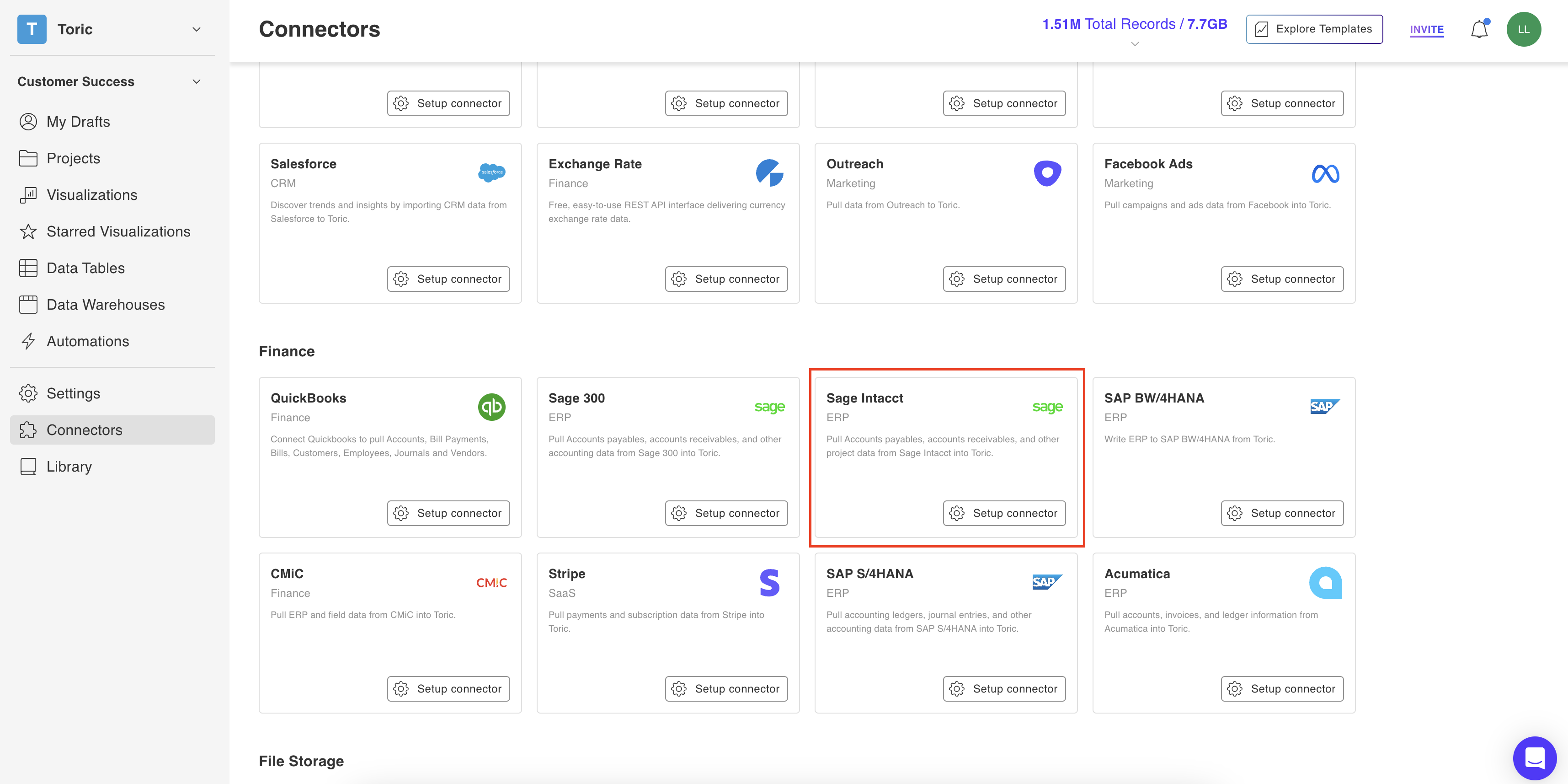Click the QuickBooks green logo
The image size is (1568, 784).
492,407
